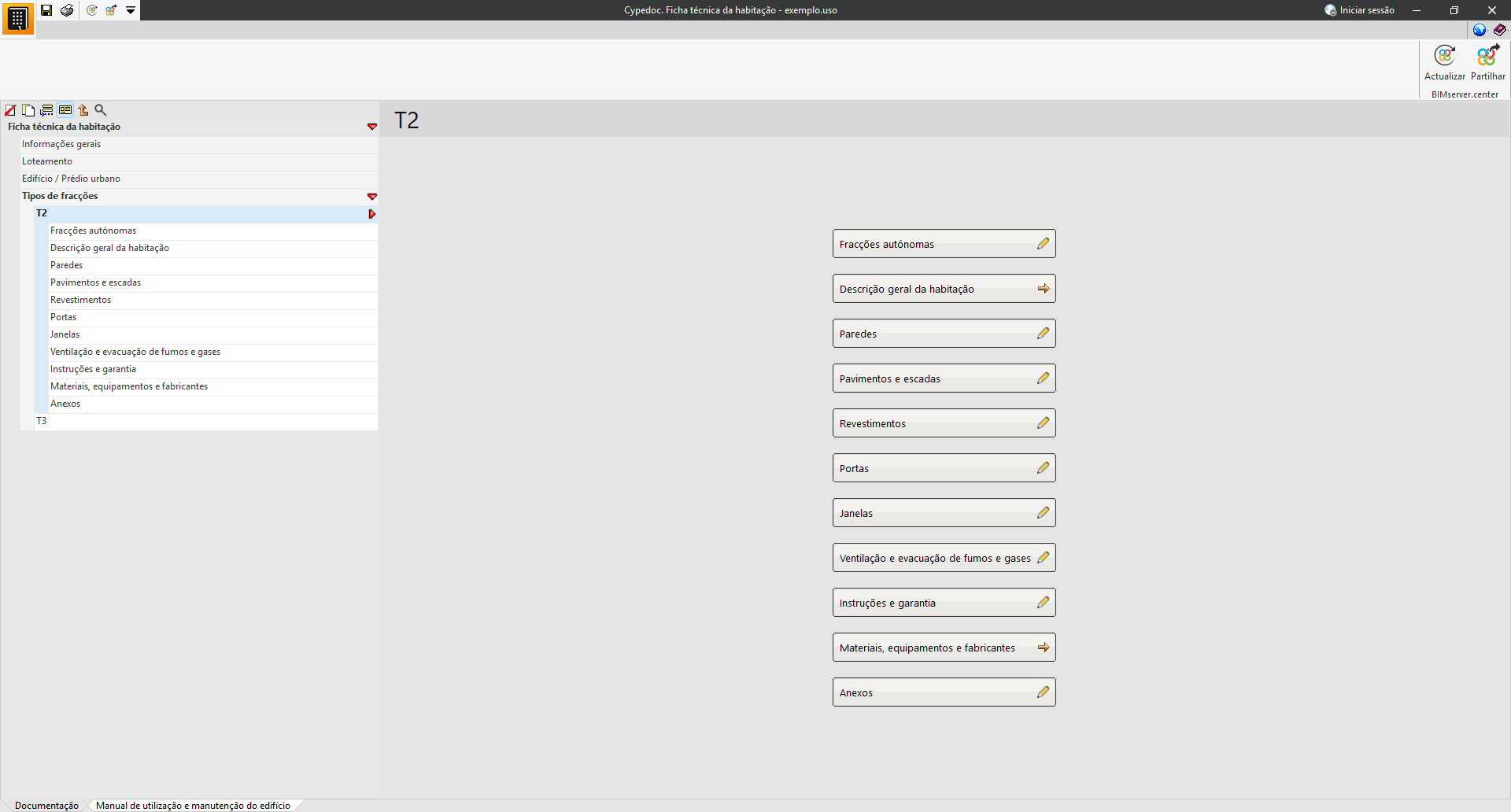Collapse the Ficha técnica da habitação tree node

click(x=372, y=127)
